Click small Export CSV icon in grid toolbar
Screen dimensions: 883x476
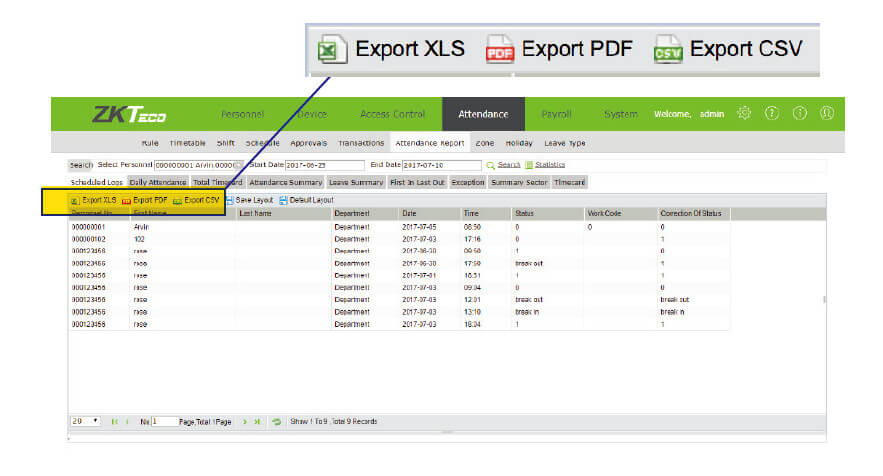pyautogui.click(x=177, y=200)
